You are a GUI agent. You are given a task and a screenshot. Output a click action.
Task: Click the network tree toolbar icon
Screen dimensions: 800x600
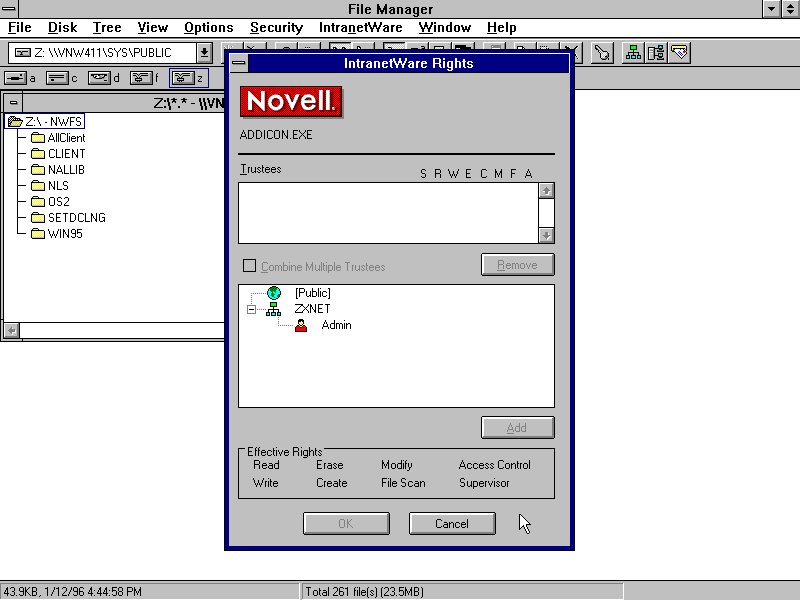coord(633,53)
